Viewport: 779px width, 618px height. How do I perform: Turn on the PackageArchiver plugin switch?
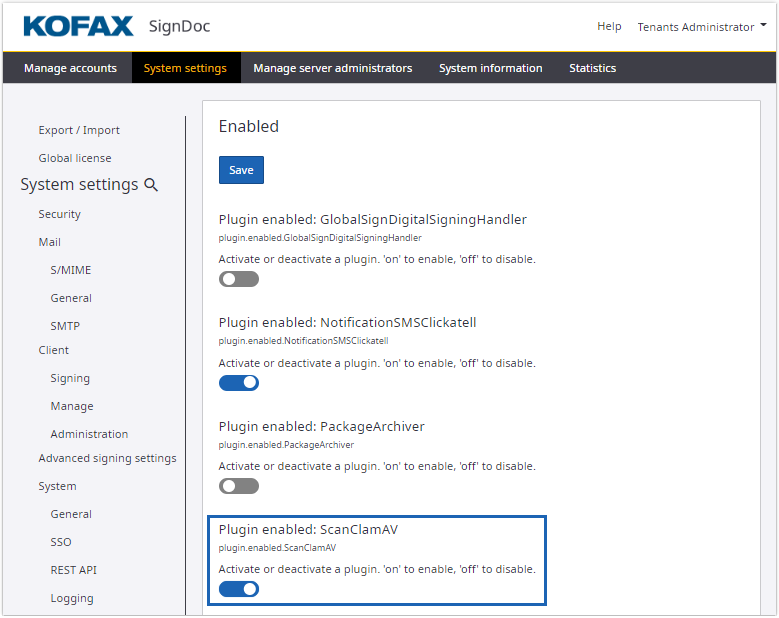click(x=238, y=486)
